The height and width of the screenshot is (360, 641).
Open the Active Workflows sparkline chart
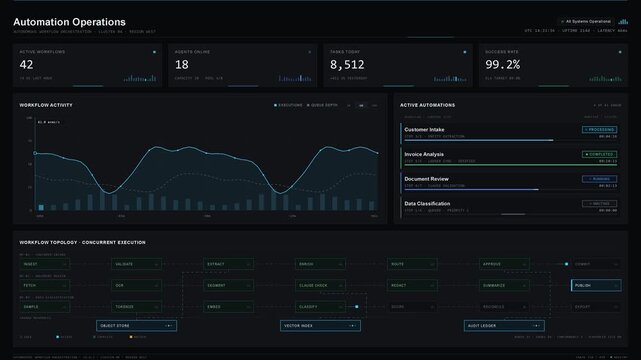click(x=140, y=78)
